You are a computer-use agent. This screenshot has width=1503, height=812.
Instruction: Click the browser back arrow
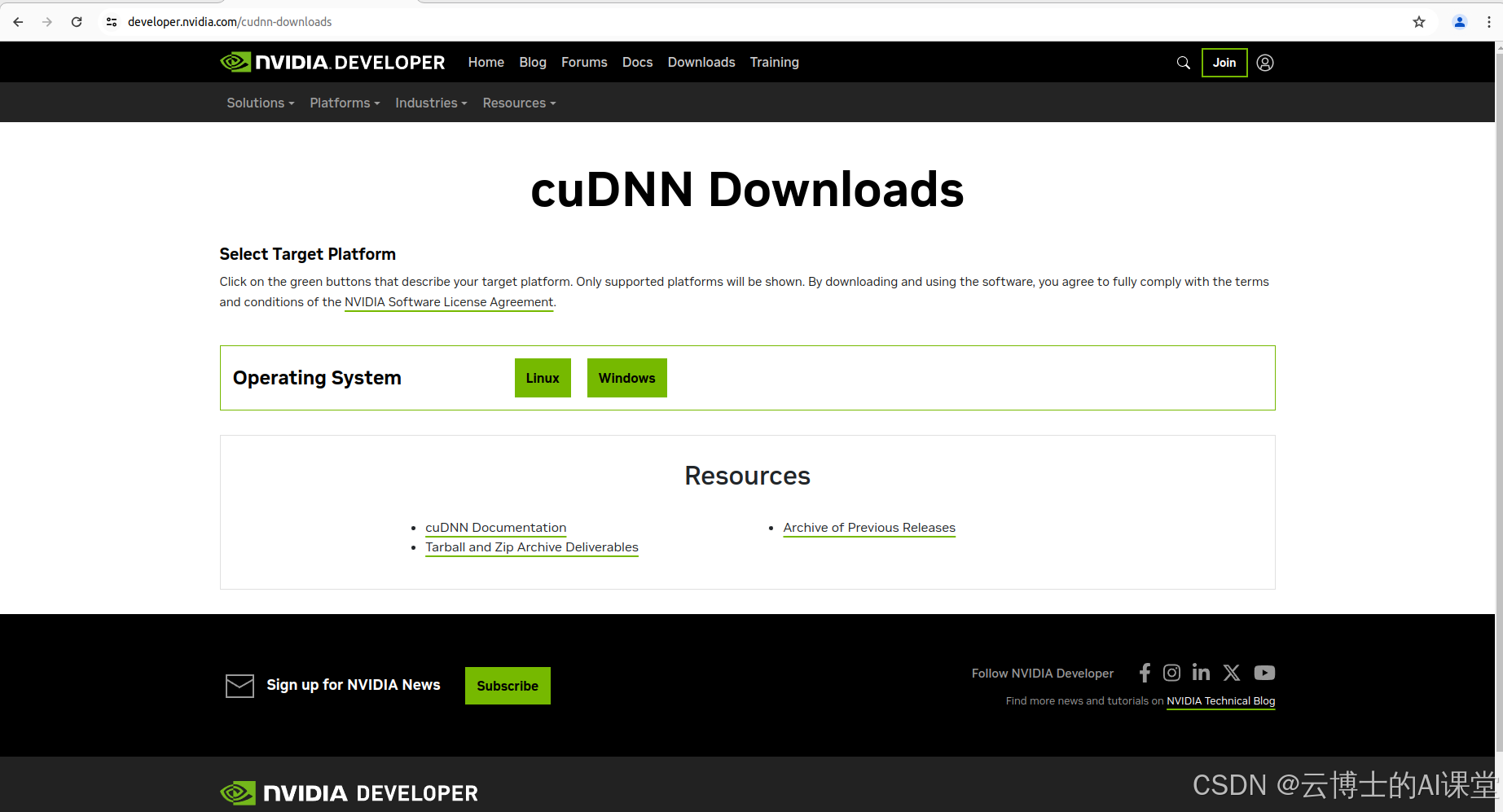pyautogui.click(x=18, y=22)
